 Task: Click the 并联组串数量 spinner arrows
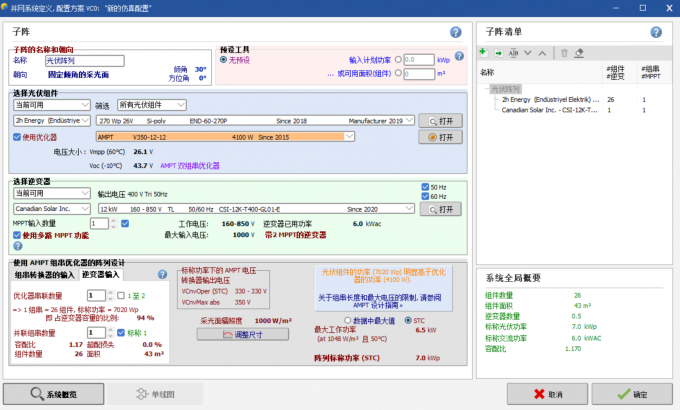[x=111, y=333]
